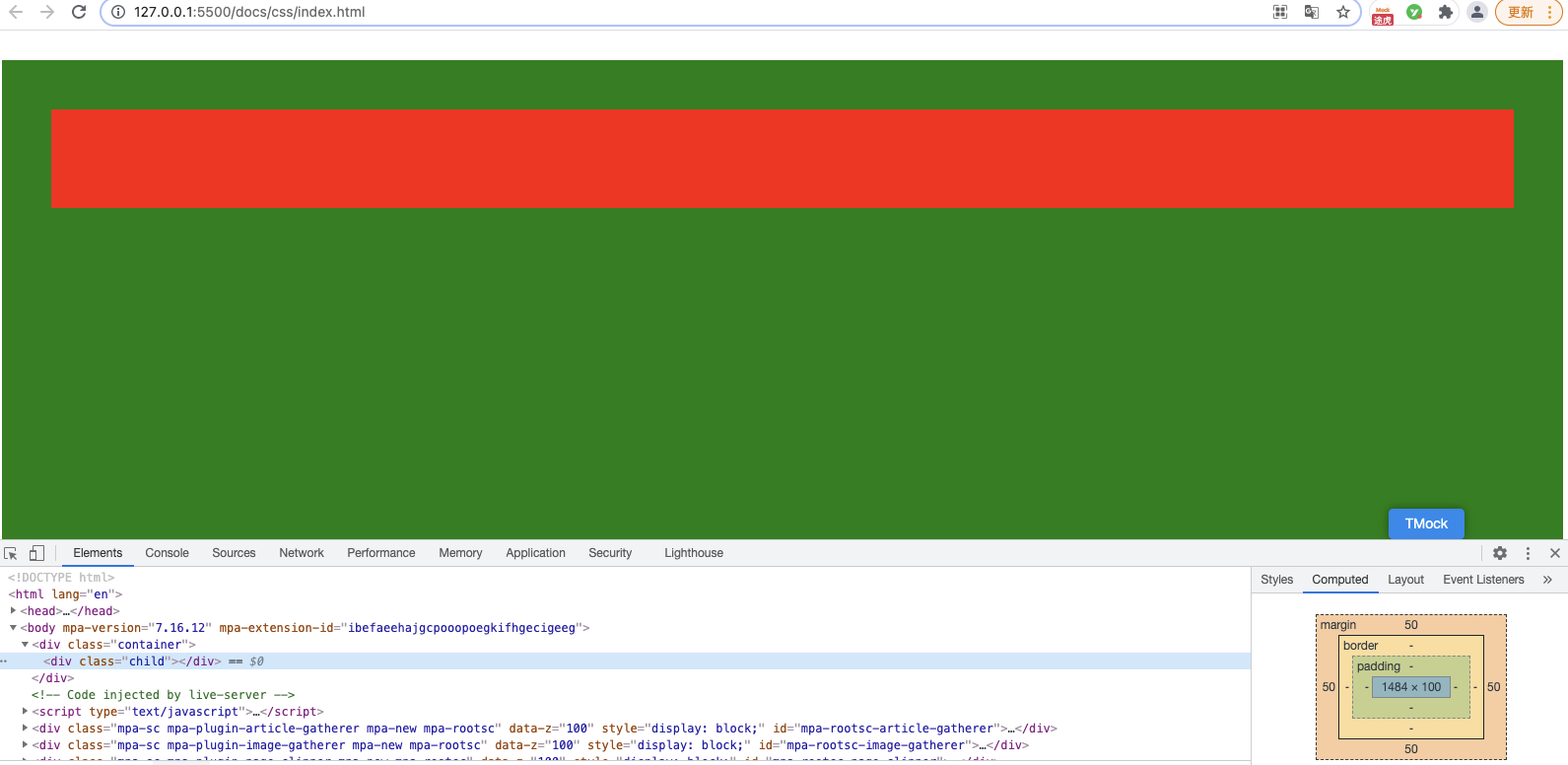1568x765 pixels.
Task: Open the QR code grid icon
Action: (1280, 12)
